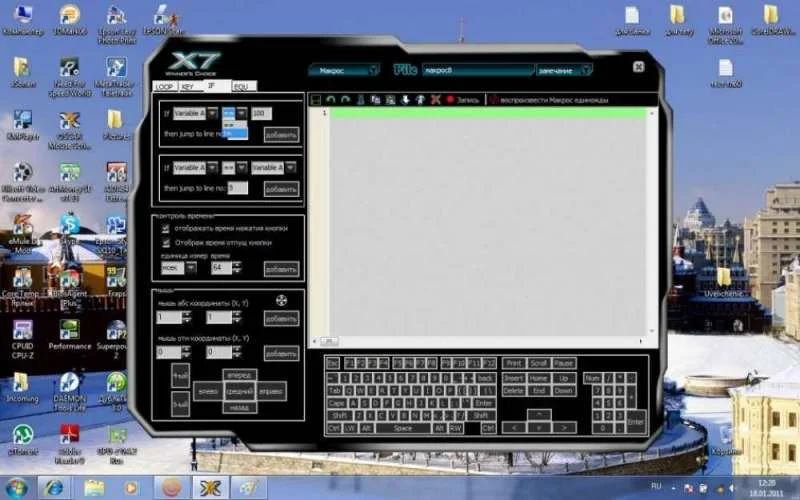Open the Incoming folder on desktop
The width and height of the screenshot is (800, 500).
(x=22, y=388)
